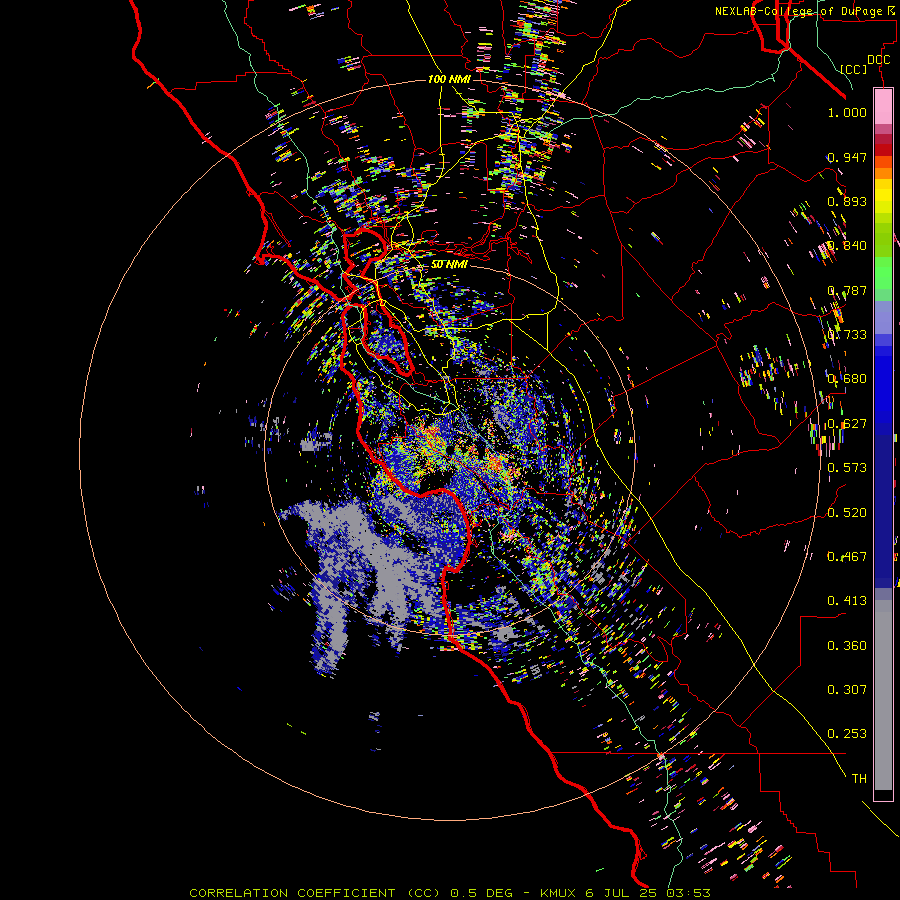The height and width of the screenshot is (900, 900).
Task: Click the 0.307 scale value
Action: click(847, 690)
